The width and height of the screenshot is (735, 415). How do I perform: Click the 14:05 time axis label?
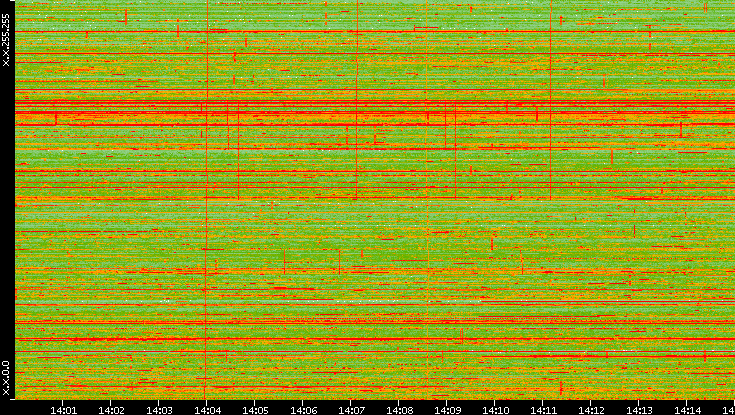pos(255,410)
